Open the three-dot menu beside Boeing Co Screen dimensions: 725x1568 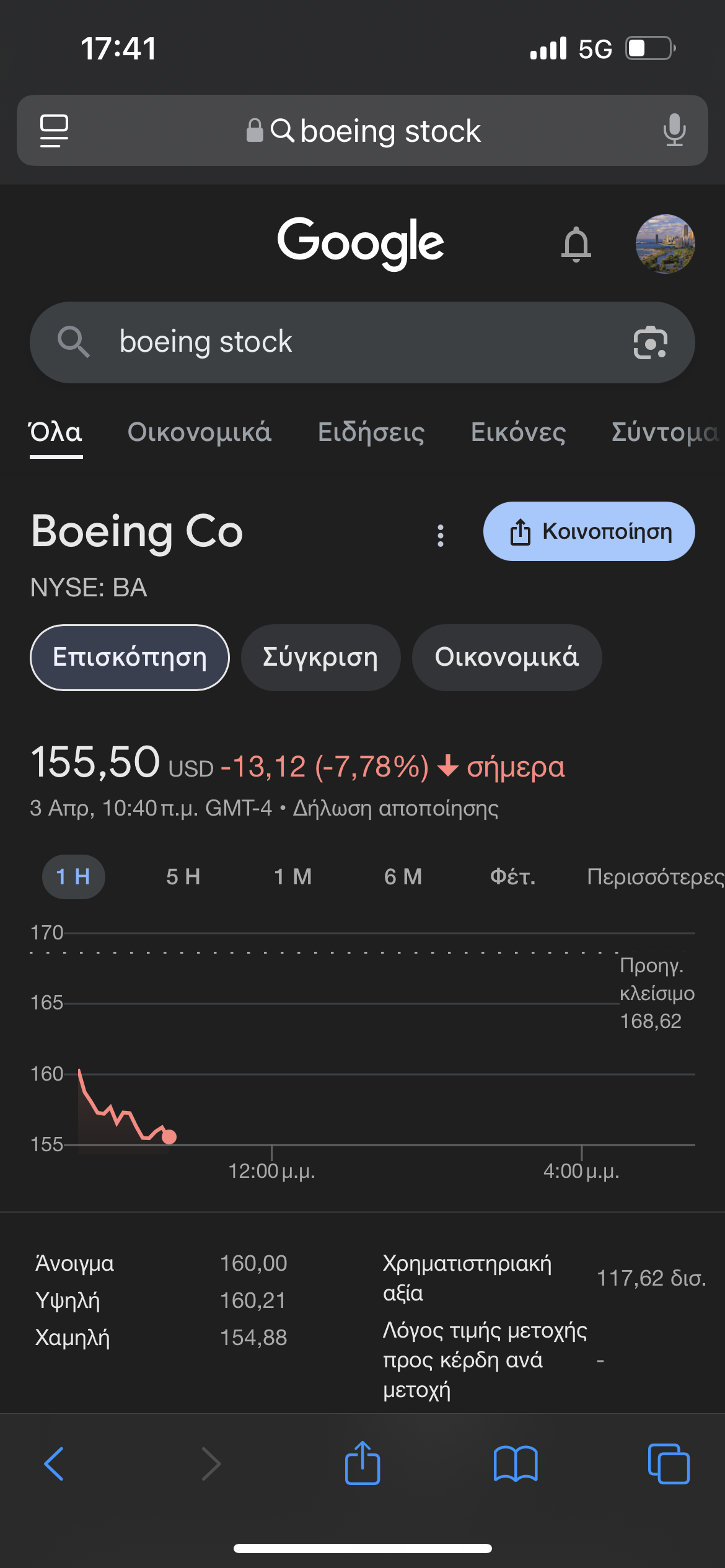point(441,536)
